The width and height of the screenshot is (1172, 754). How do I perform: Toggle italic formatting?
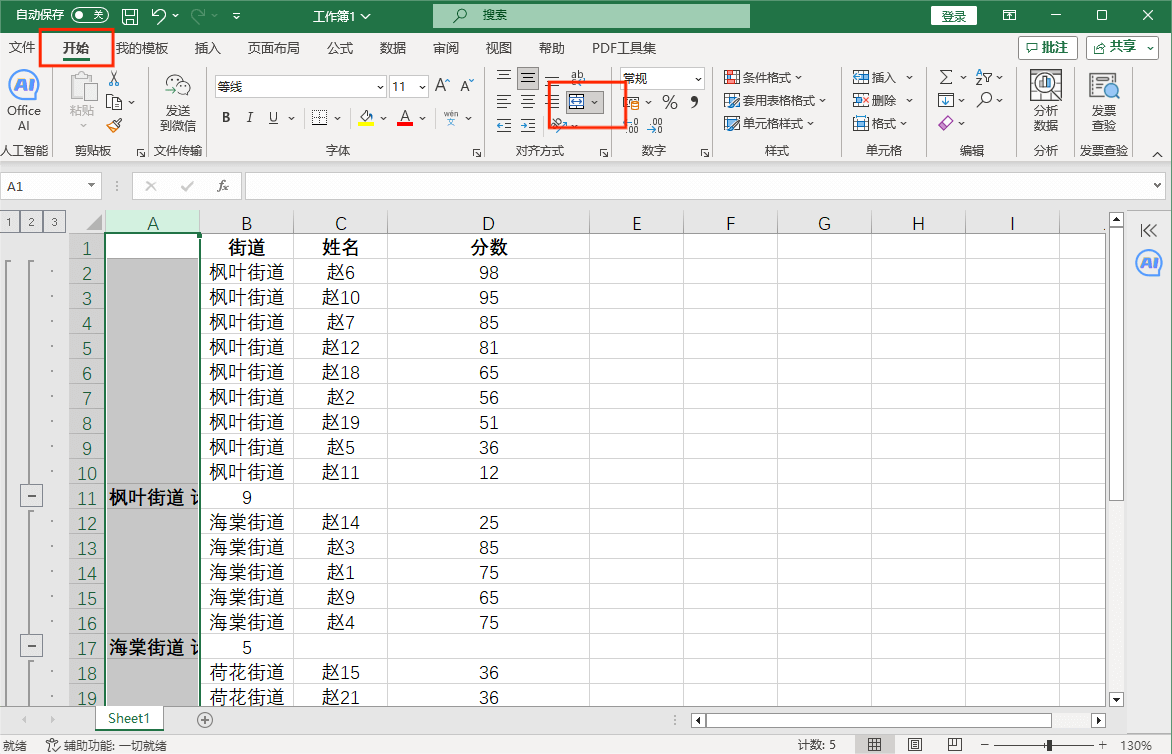pyautogui.click(x=250, y=118)
